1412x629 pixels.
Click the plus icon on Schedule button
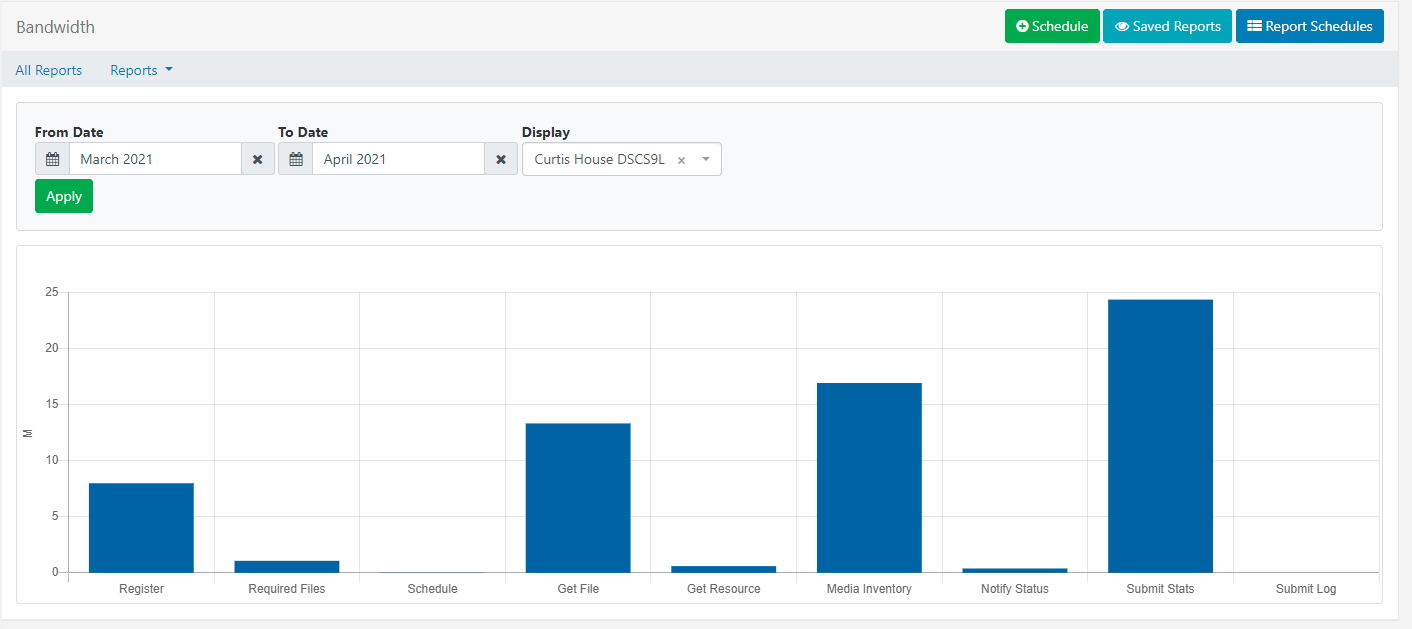tap(1024, 25)
